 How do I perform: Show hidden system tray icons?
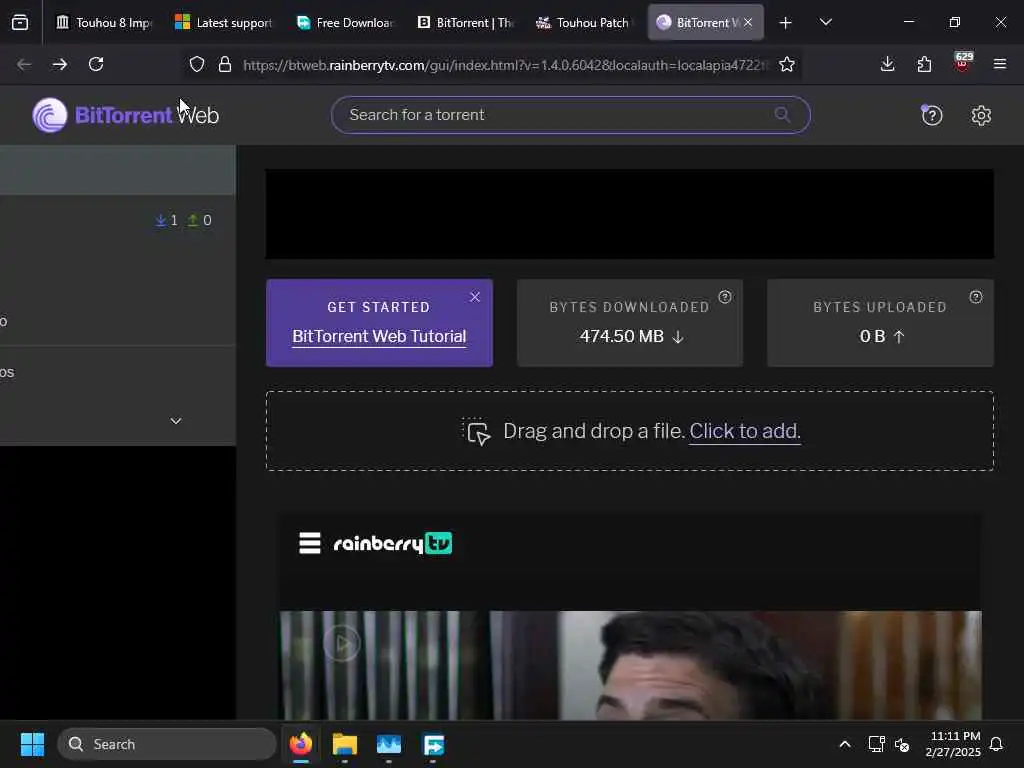[844, 744]
